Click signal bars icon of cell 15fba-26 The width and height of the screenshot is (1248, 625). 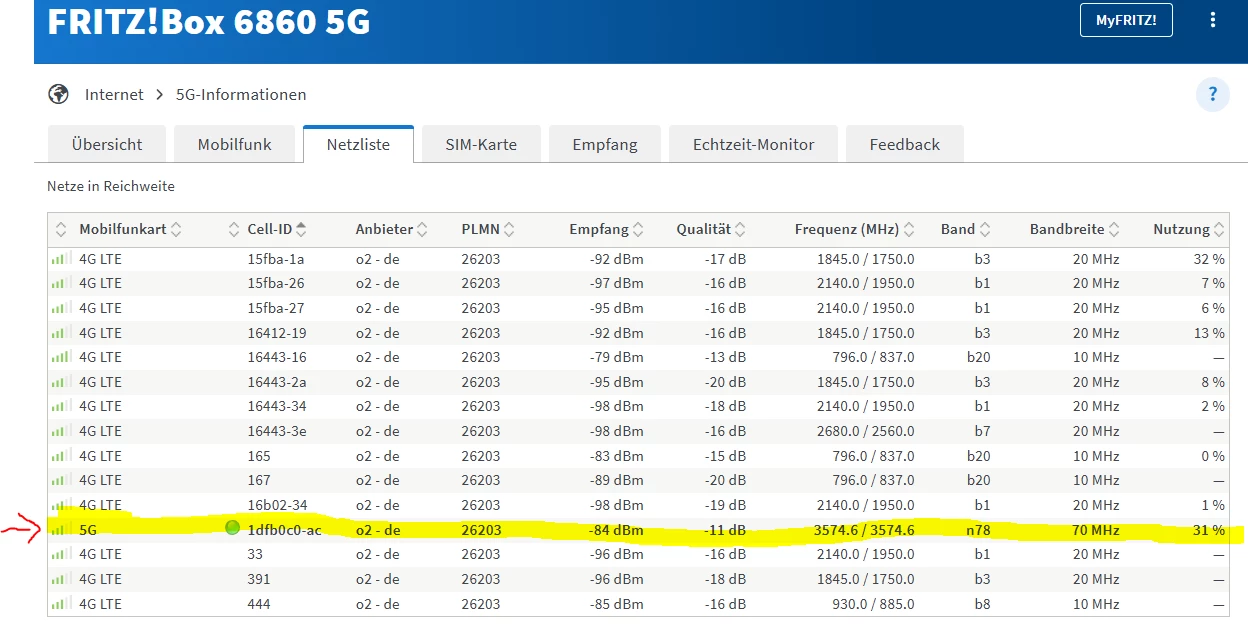61,283
